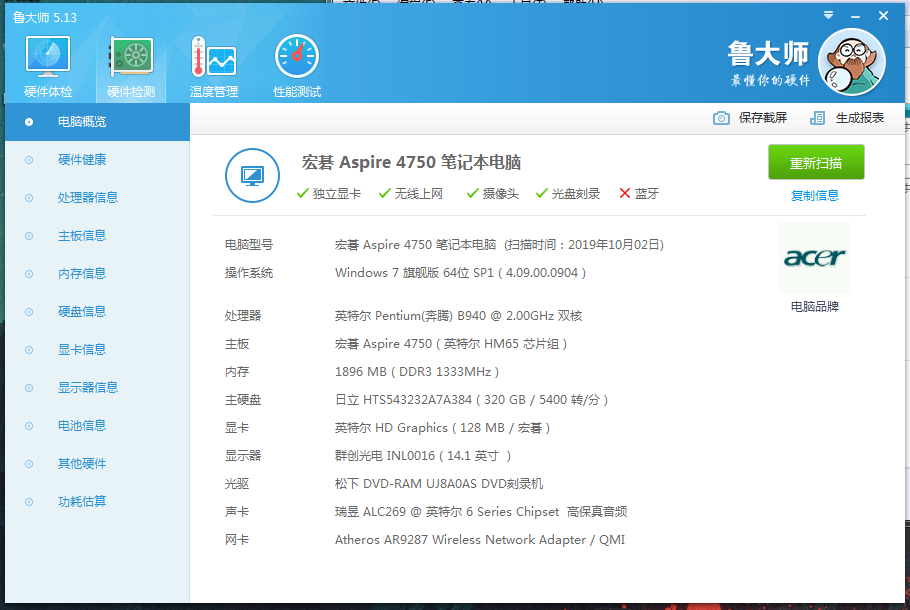Open the title bar dropdown menu arrow
Screen dimensions: 910x610
click(x=828, y=16)
